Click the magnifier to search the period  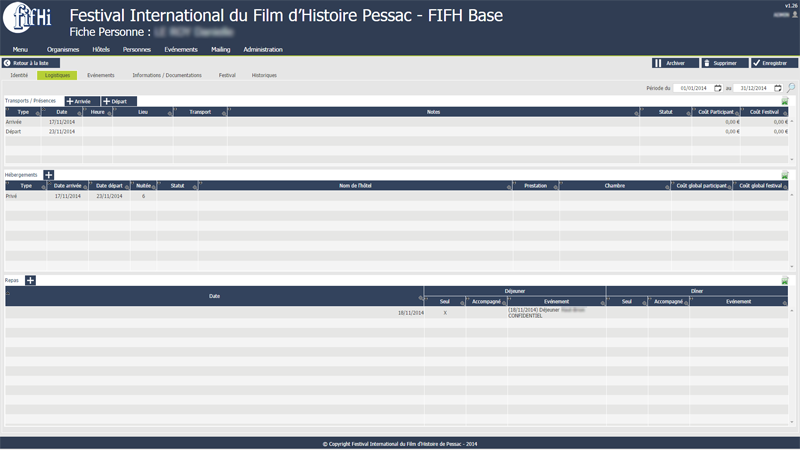791,88
